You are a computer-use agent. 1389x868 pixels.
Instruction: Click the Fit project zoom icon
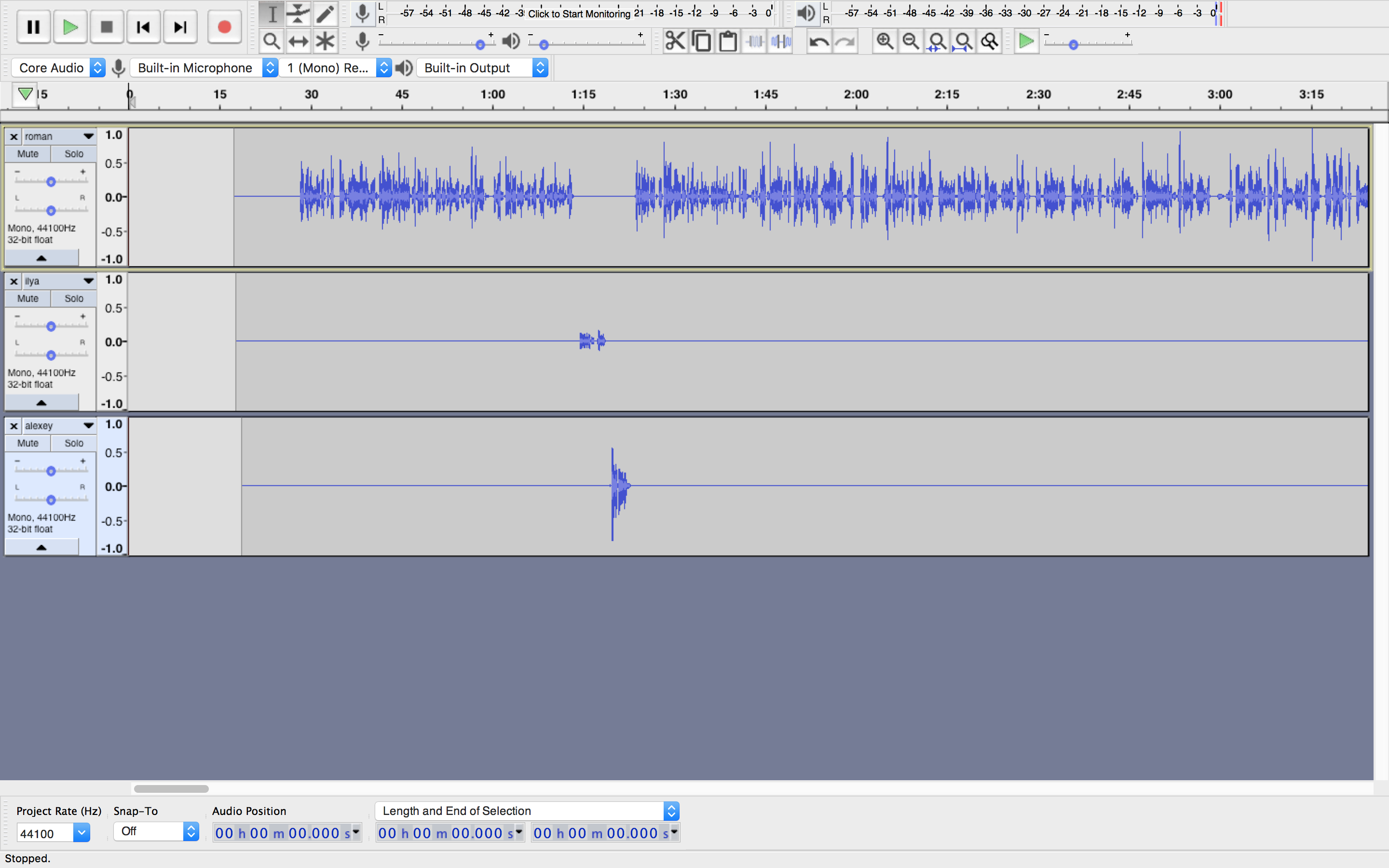(x=963, y=41)
